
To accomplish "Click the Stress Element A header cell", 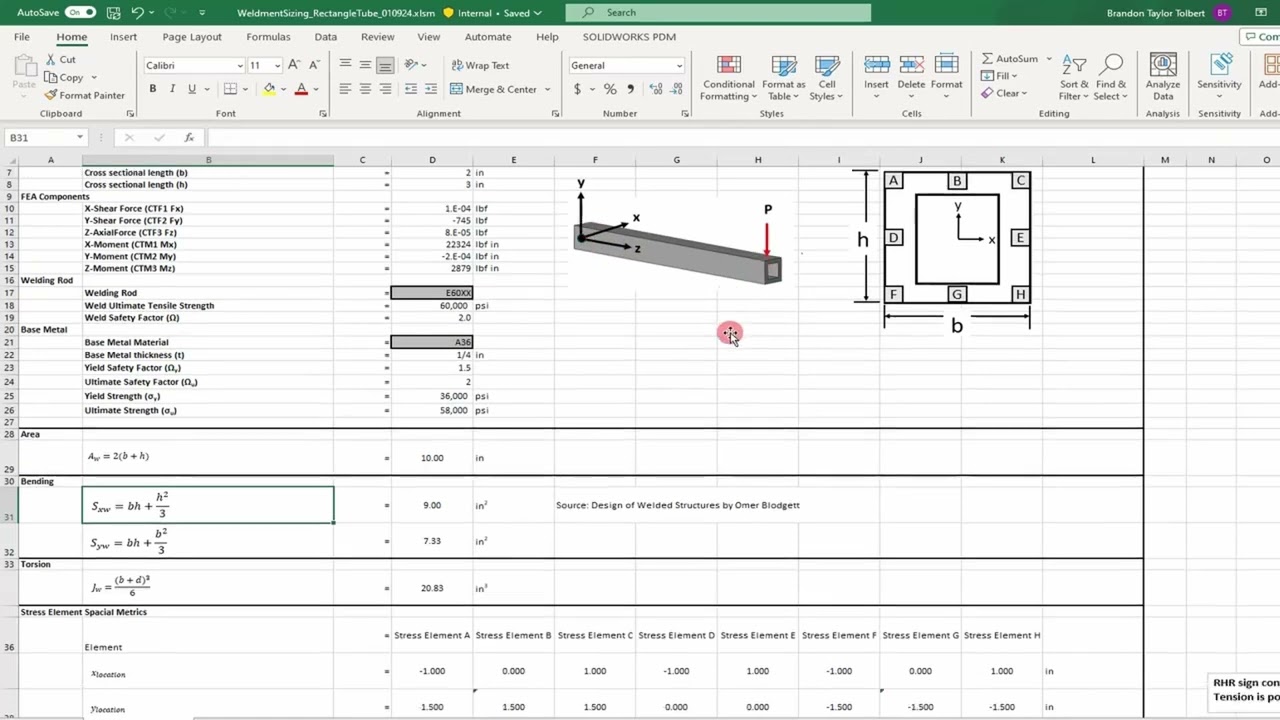I will (432, 635).
